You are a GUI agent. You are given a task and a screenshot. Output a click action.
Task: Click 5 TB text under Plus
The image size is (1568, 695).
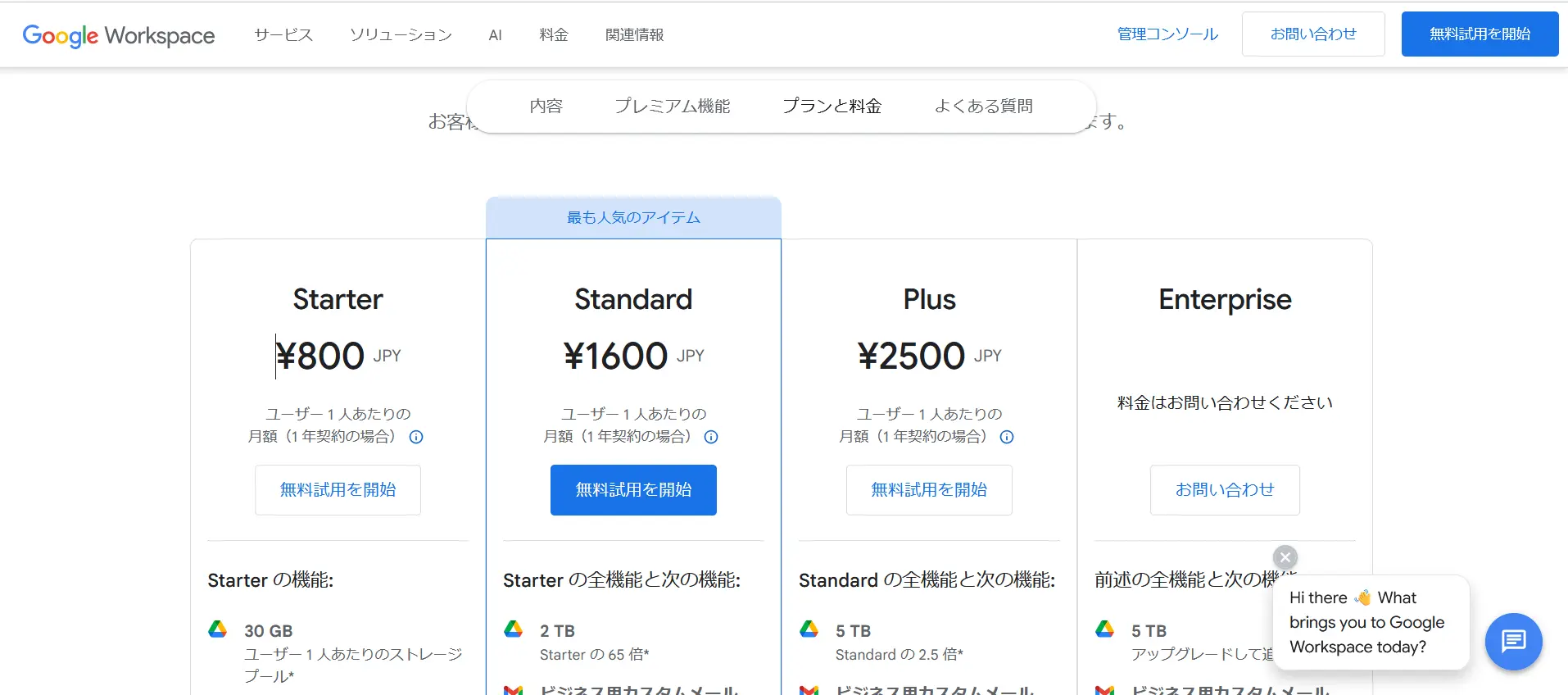point(853,631)
